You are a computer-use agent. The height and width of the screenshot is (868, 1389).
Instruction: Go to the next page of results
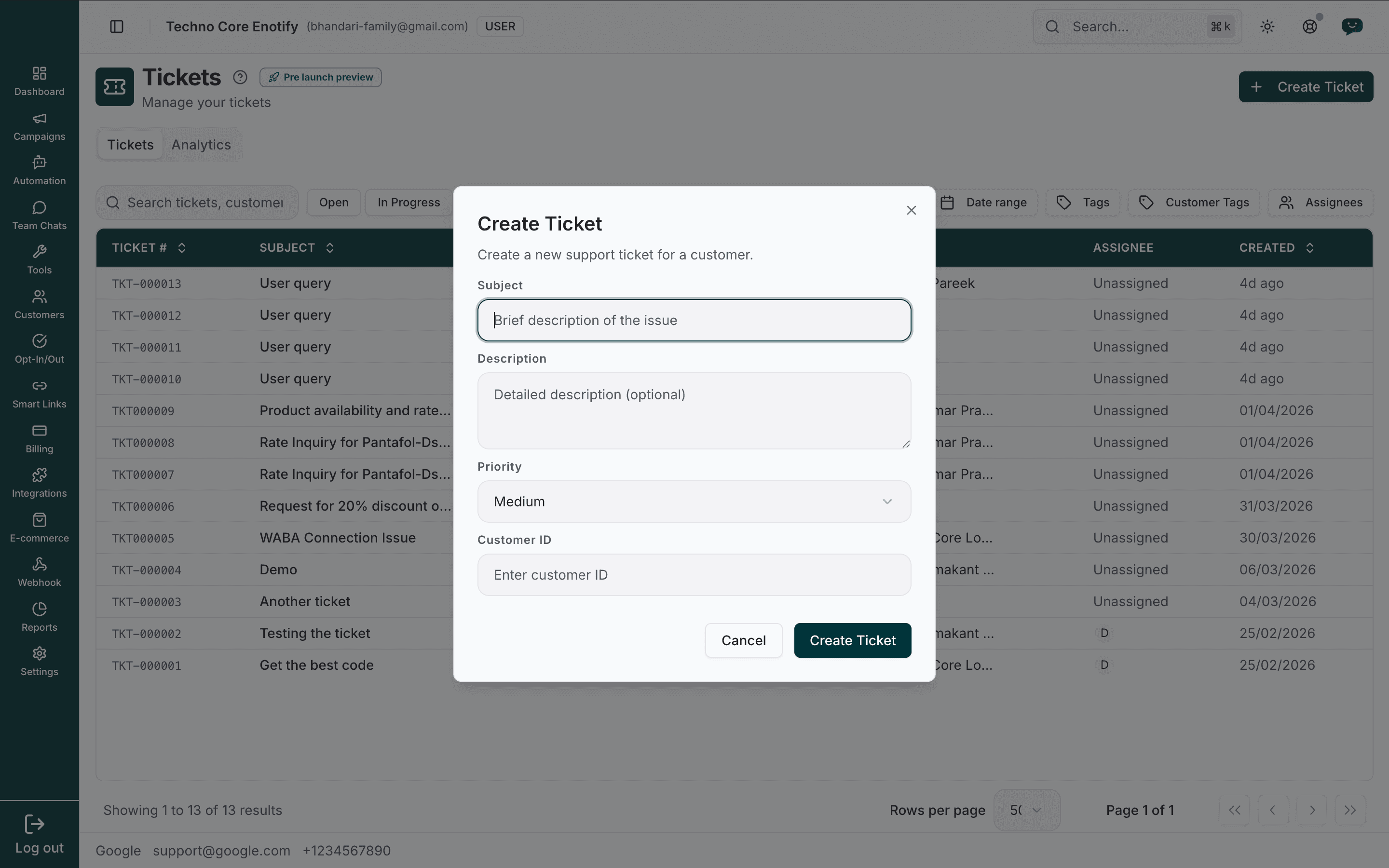[x=1311, y=810]
